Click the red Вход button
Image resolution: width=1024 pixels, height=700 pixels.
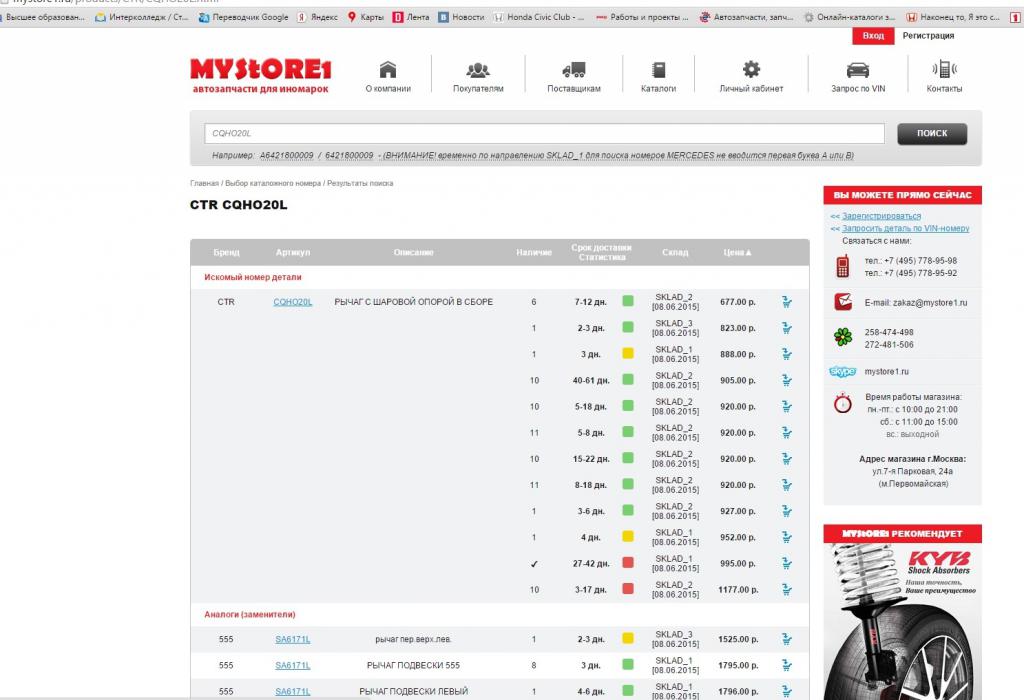[873, 36]
